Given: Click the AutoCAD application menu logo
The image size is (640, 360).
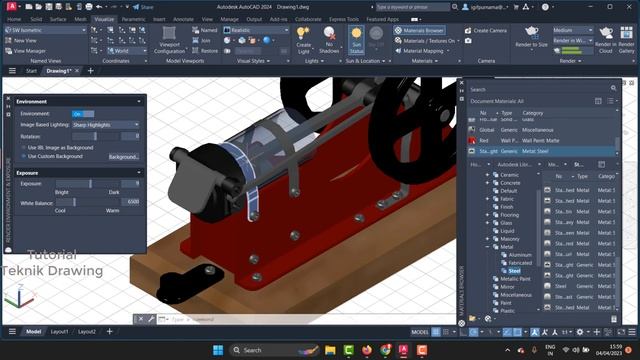Looking at the screenshot, I should click(x=12, y=7).
